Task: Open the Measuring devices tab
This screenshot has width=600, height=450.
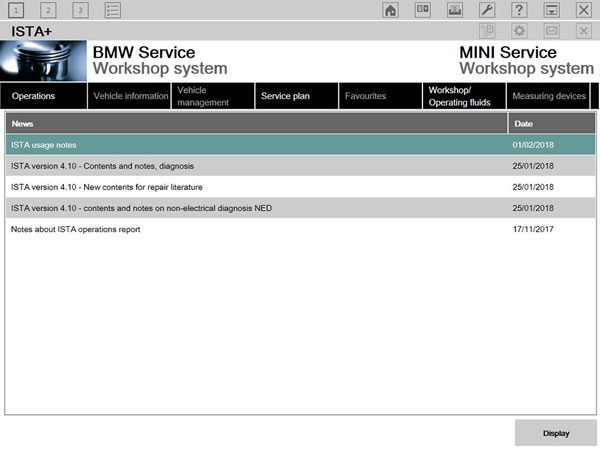Action: tap(547, 96)
